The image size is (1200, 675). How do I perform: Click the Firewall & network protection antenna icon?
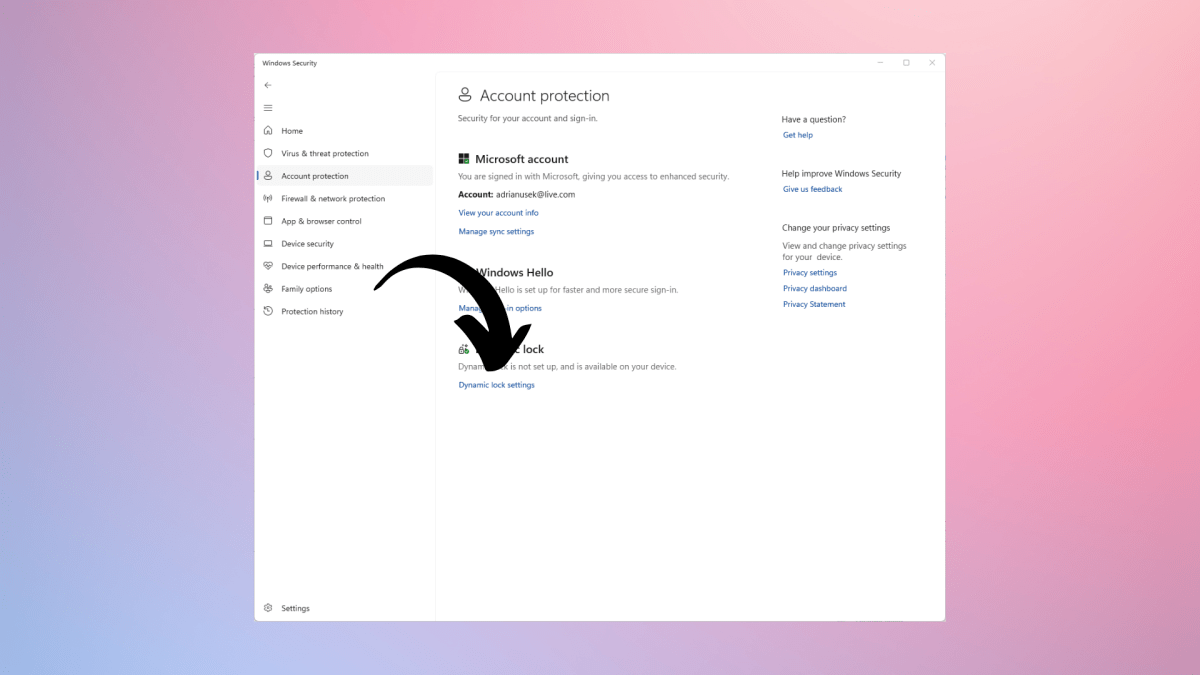pos(268,198)
